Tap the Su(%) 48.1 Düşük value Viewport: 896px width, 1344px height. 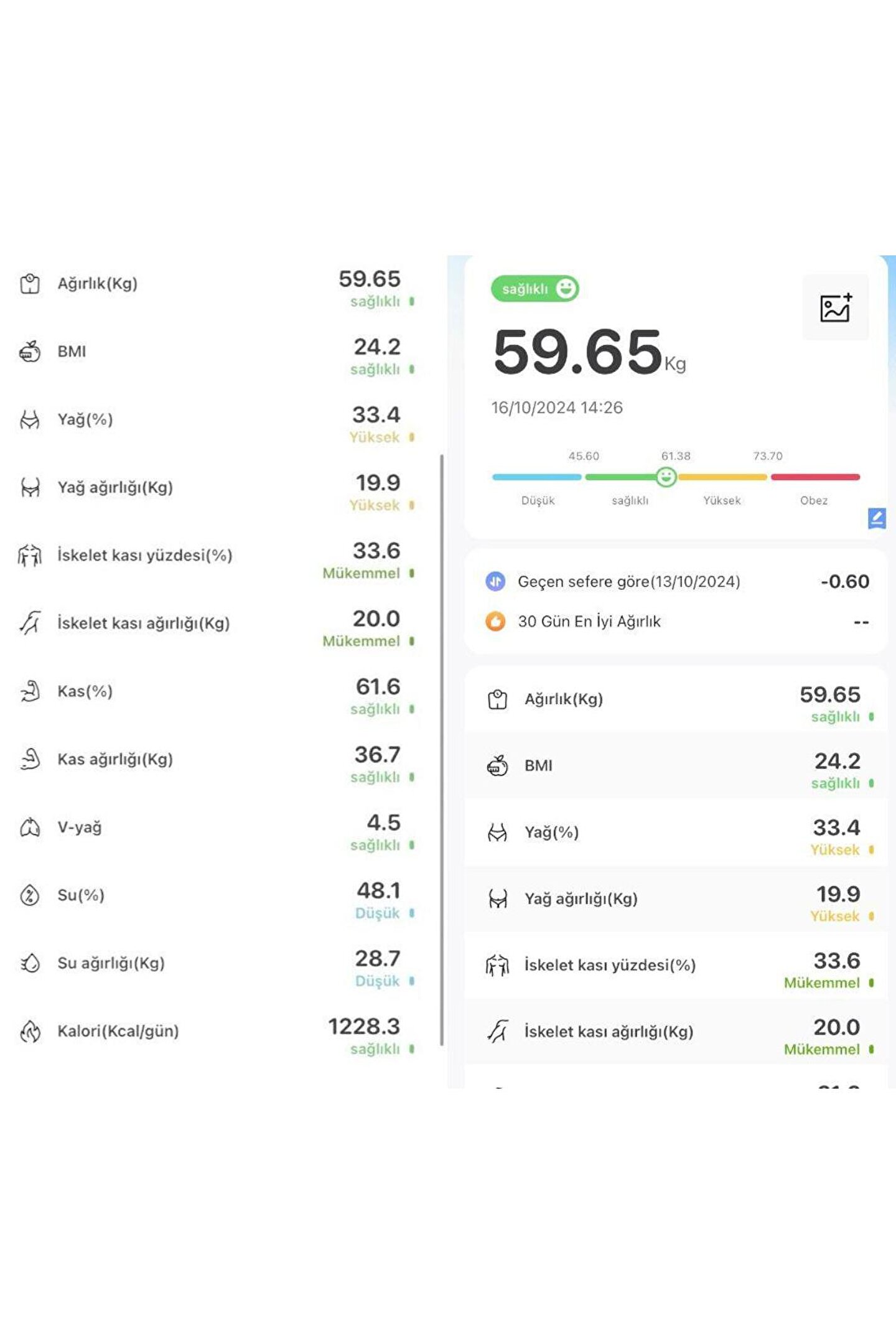(x=378, y=891)
